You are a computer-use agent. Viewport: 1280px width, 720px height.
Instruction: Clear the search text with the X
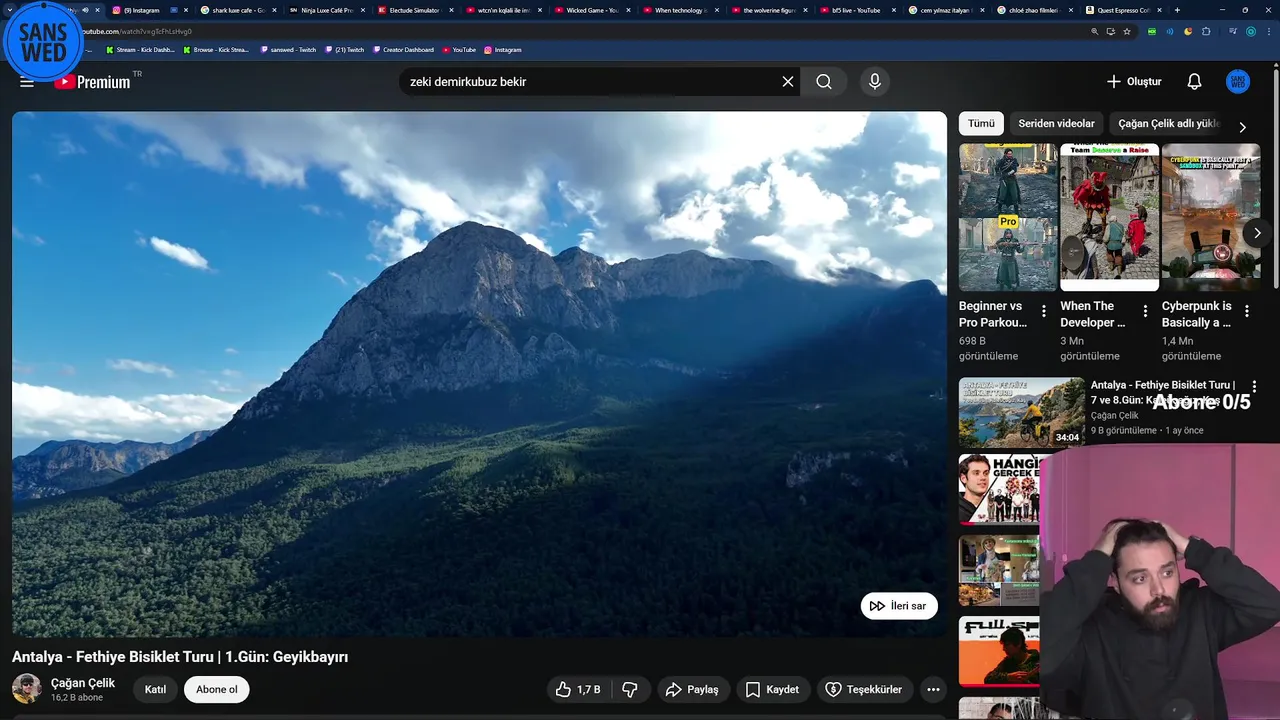pos(788,82)
